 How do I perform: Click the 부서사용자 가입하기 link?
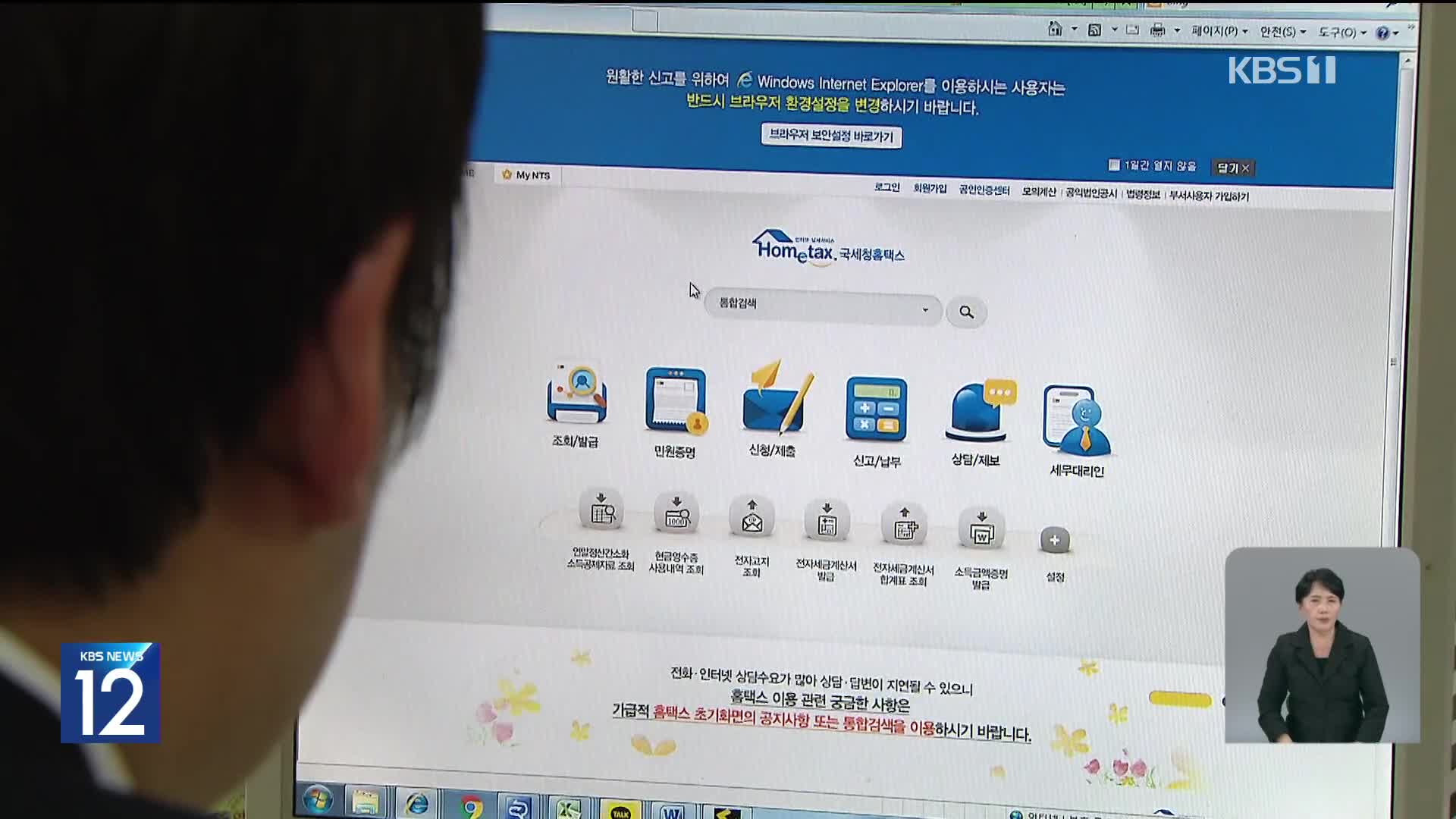[x=1209, y=196]
